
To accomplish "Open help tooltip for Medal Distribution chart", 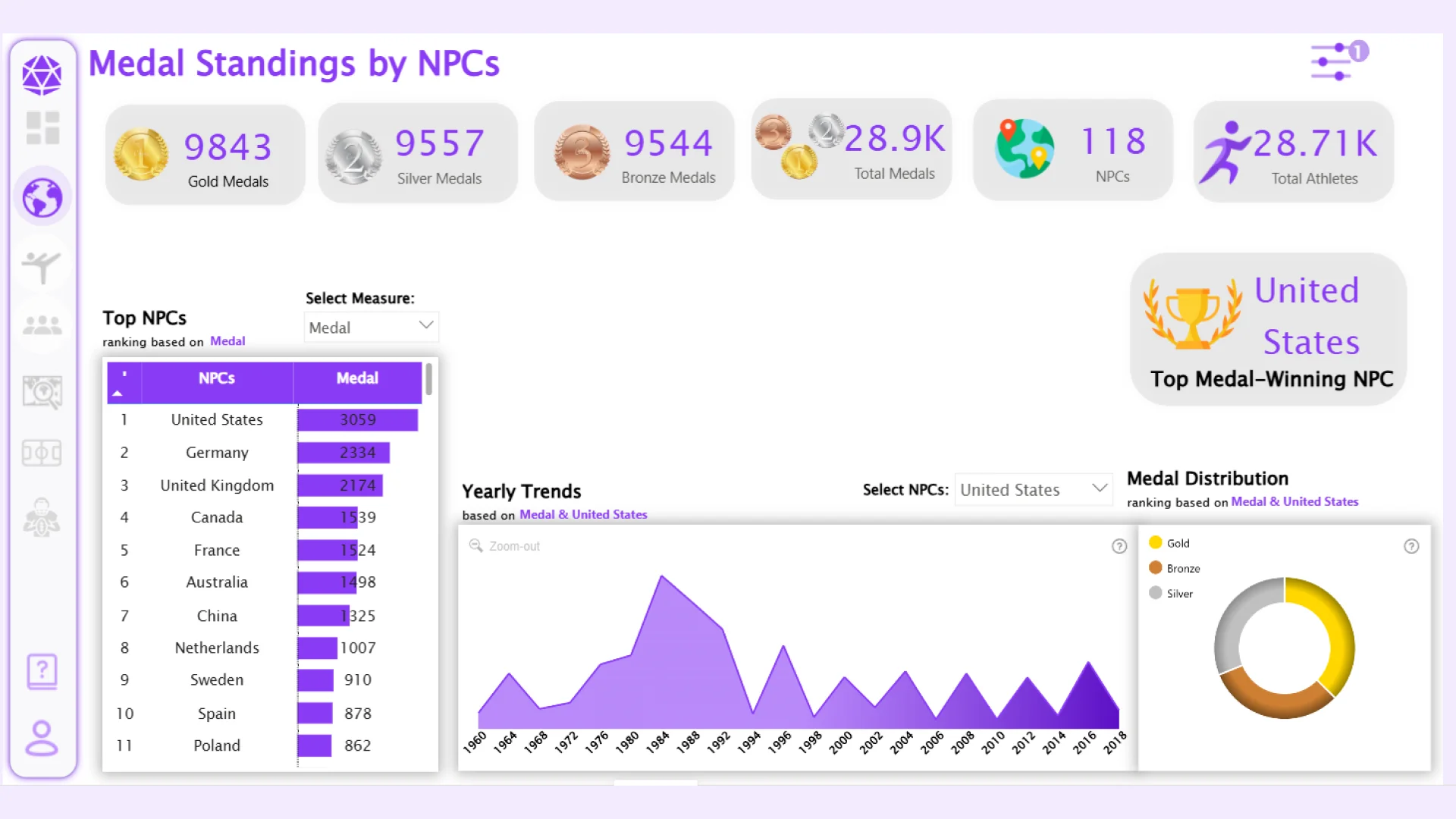I will pos(1411,546).
